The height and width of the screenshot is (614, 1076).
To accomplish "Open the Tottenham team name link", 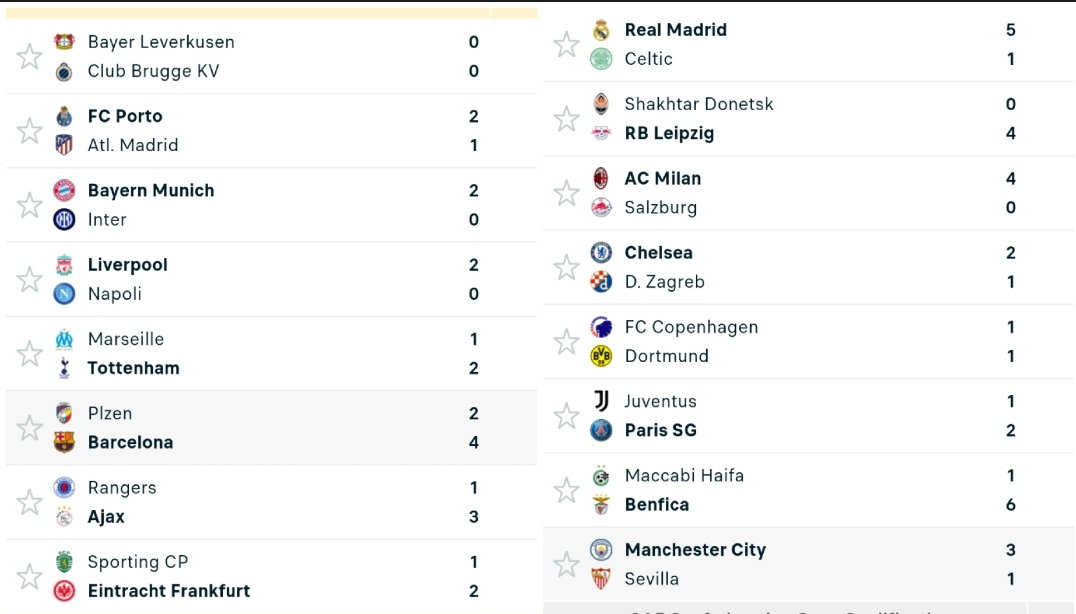I will [134, 368].
